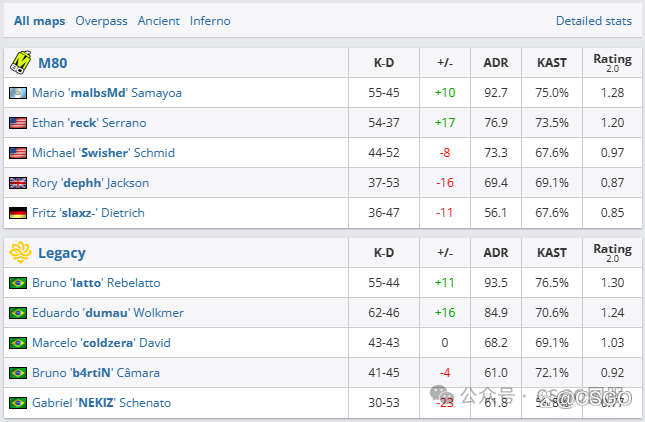Viewport: 645px width, 422px height.
Task: Click the US flag next to reck
Action: pos(17,123)
